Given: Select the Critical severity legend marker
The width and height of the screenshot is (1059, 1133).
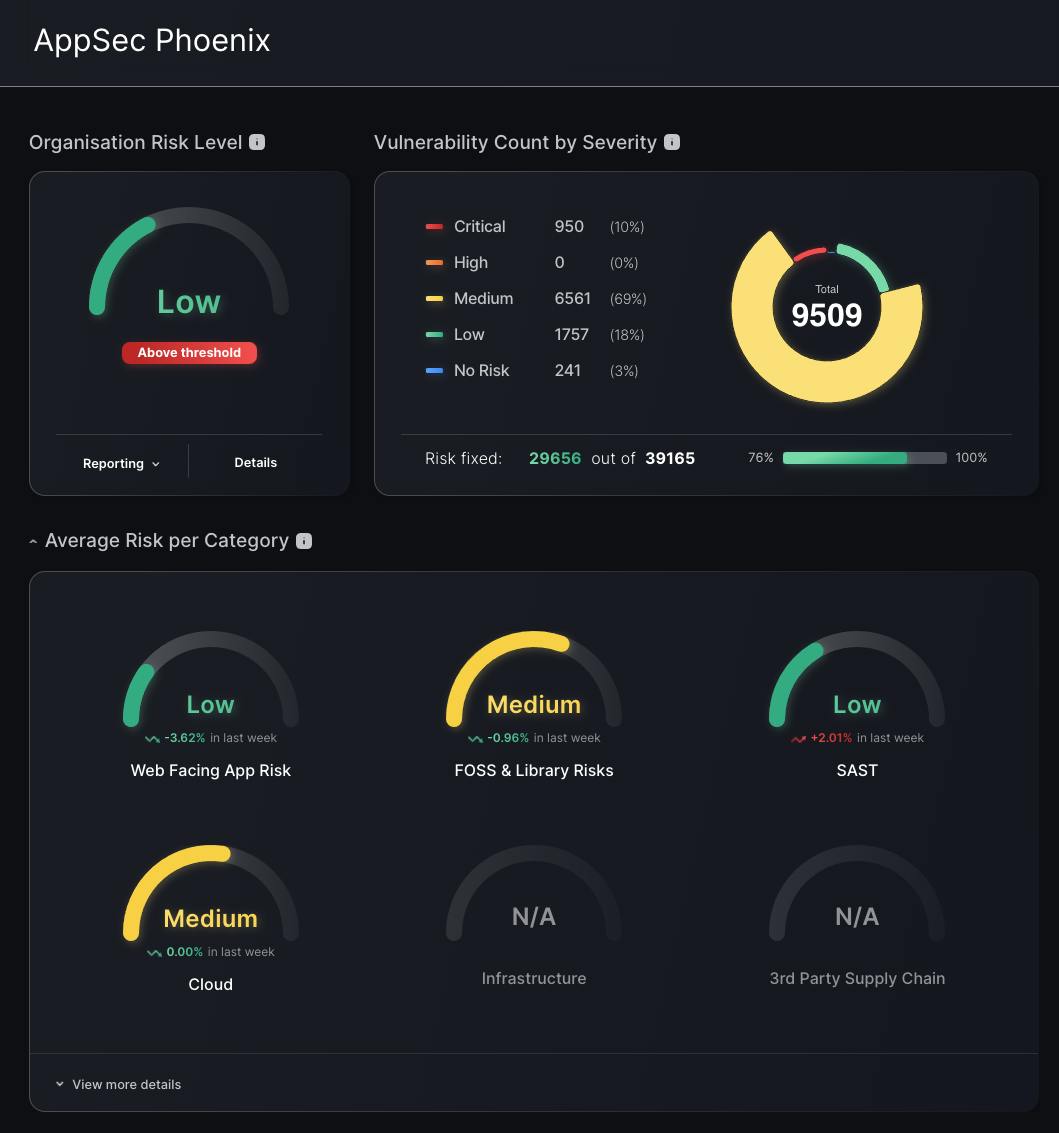Looking at the screenshot, I should pos(434,226).
